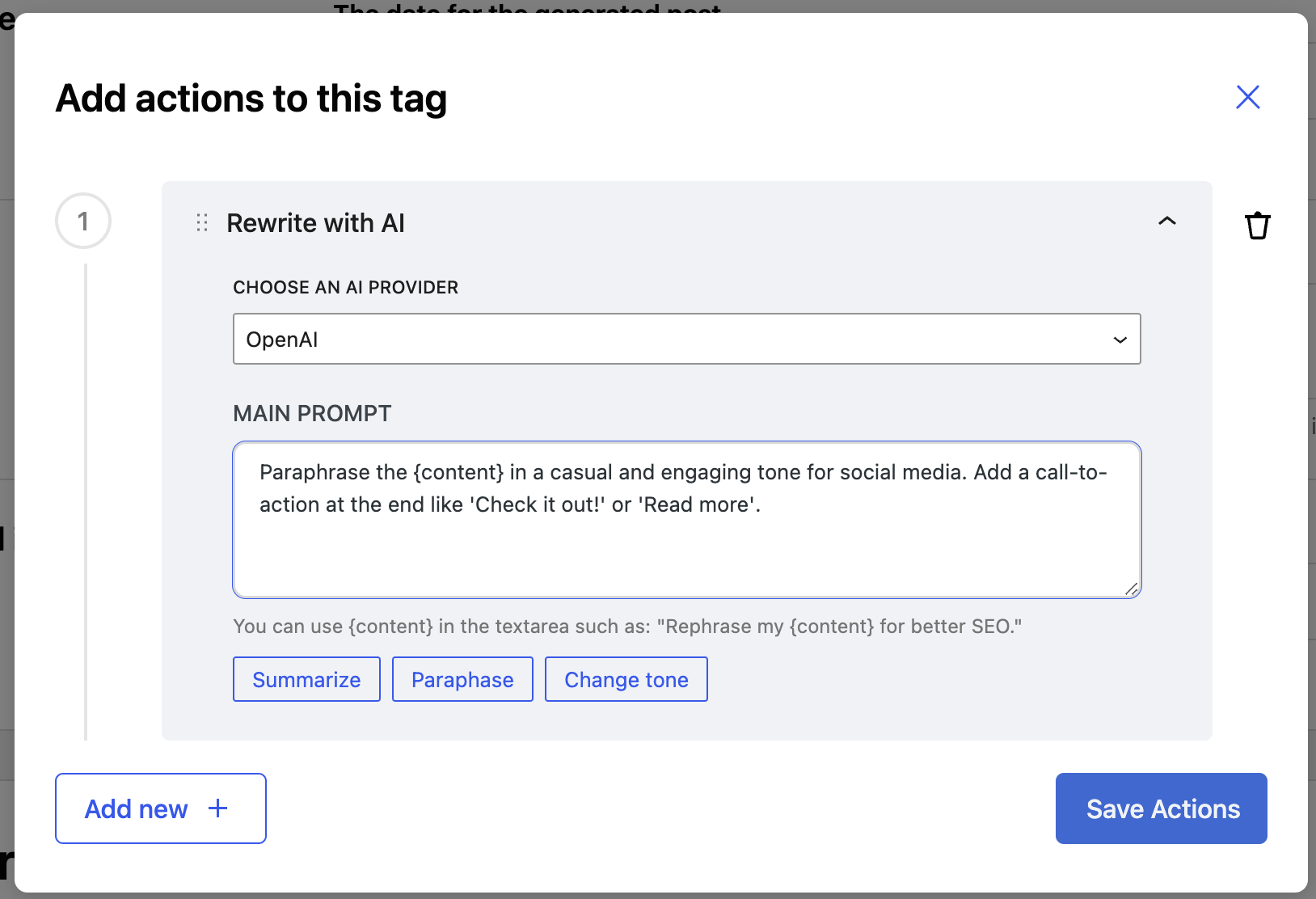Delete the Rewrite with AI action

[1257, 226]
